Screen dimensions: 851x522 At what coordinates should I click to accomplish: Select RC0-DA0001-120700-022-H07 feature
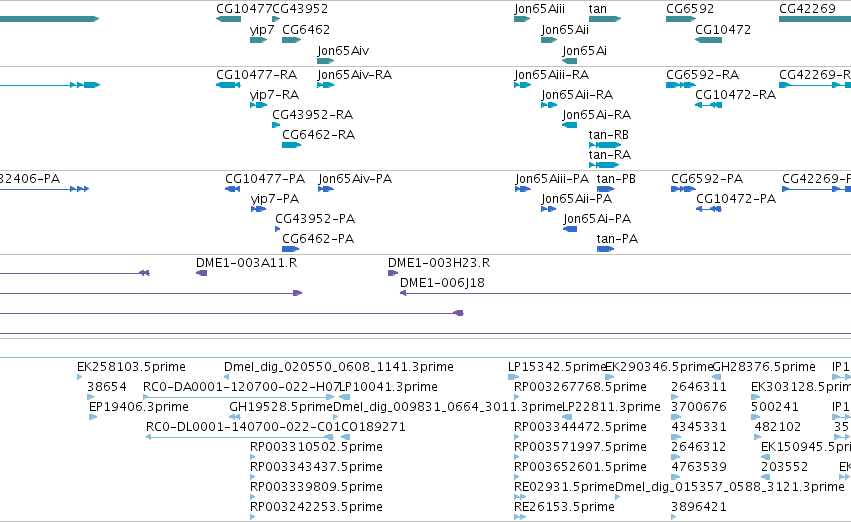point(241,387)
